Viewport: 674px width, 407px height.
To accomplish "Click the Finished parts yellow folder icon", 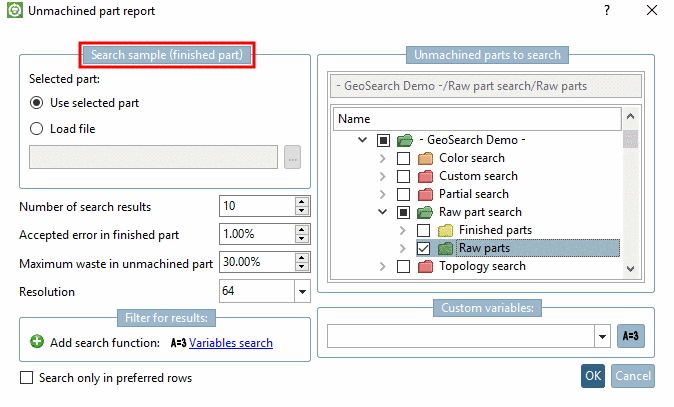I will pos(445,230).
